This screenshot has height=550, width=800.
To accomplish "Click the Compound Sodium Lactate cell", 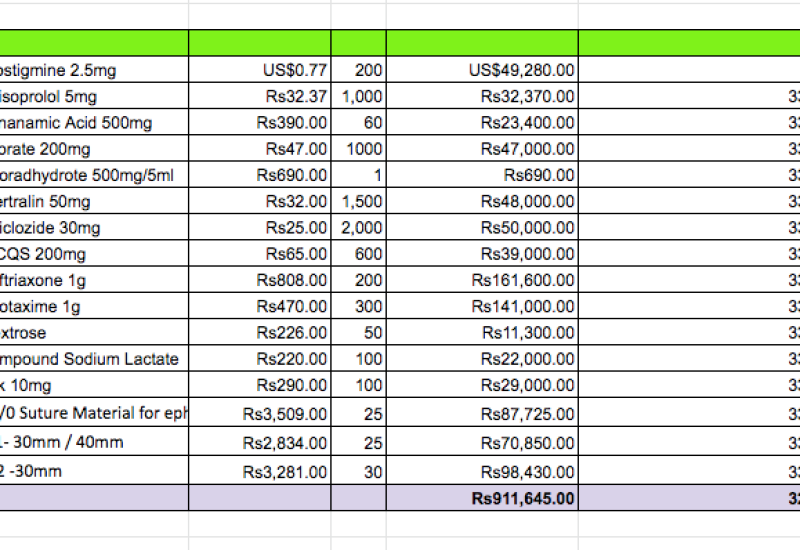I will coord(94,359).
